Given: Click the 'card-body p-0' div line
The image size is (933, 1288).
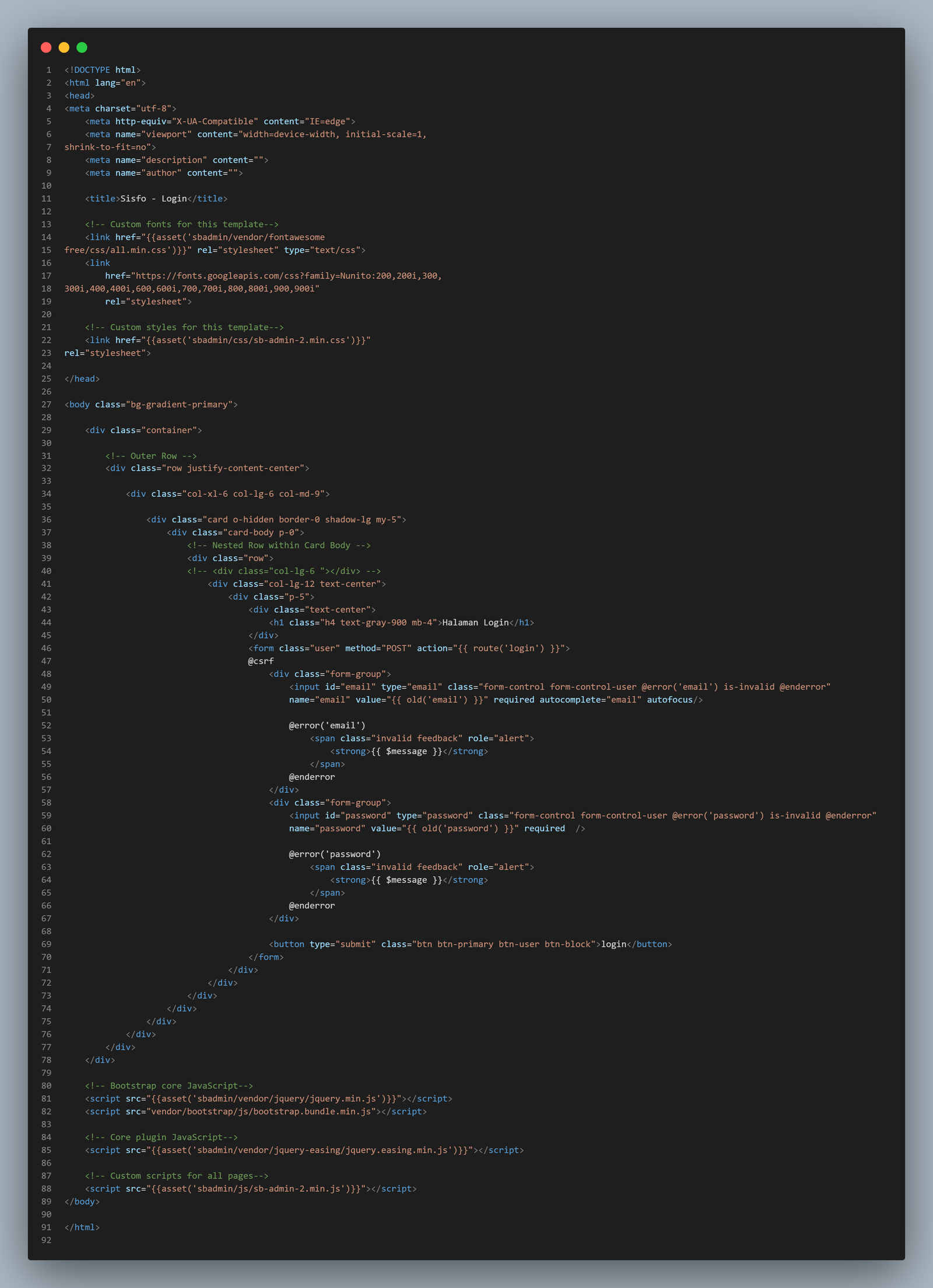Looking at the screenshot, I should coord(236,532).
